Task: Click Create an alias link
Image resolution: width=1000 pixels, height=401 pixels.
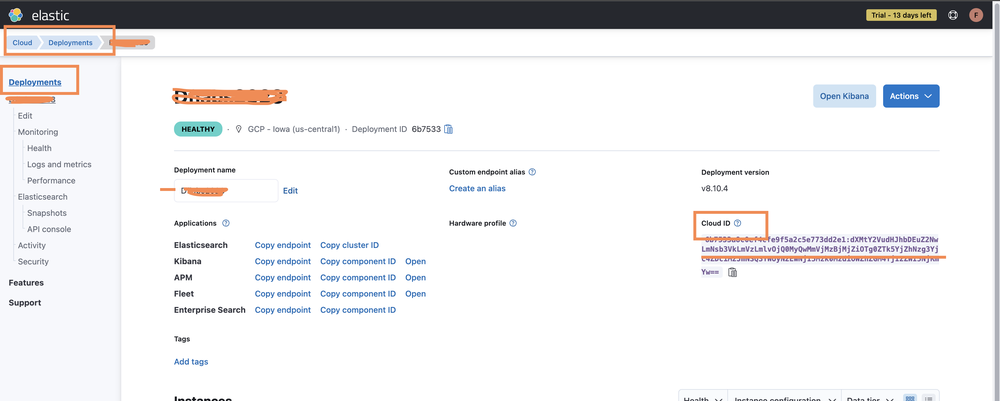Action: [x=477, y=189]
